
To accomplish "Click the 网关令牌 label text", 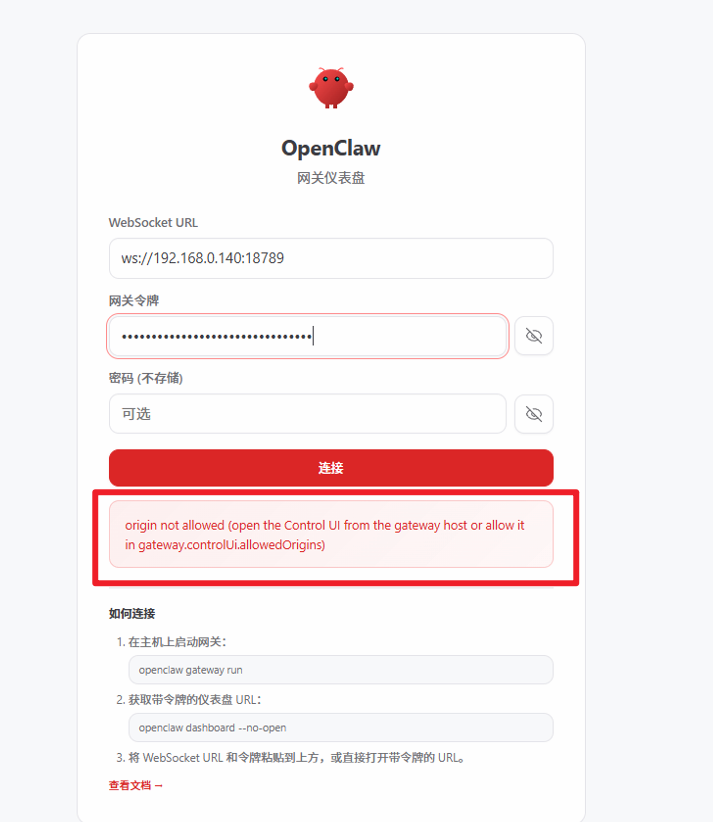I will [134, 301].
